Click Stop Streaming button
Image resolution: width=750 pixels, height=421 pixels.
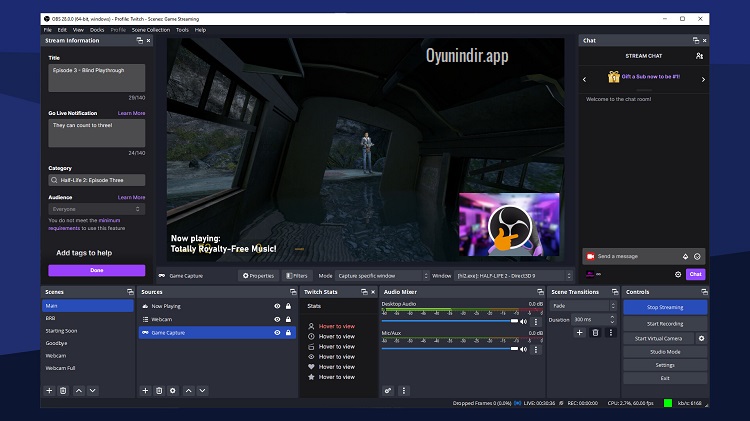pyautogui.click(x=665, y=307)
